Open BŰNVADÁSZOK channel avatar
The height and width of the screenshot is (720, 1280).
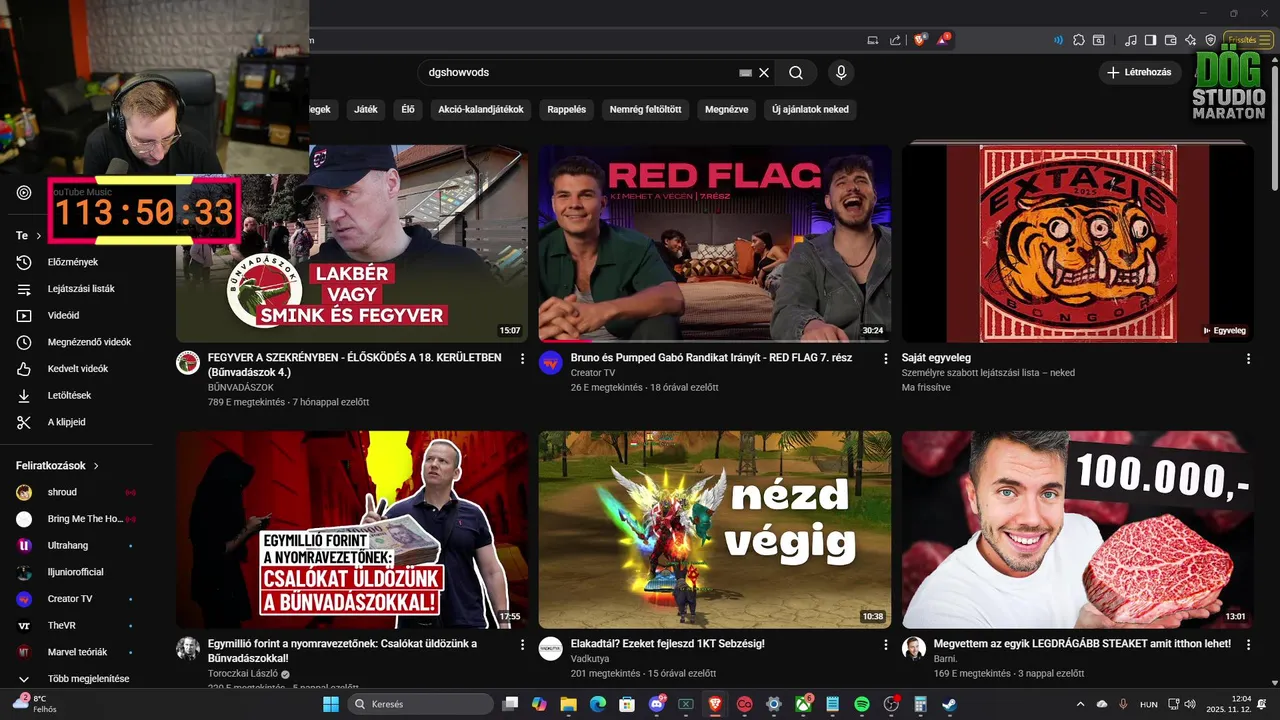pyautogui.click(x=188, y=362)
